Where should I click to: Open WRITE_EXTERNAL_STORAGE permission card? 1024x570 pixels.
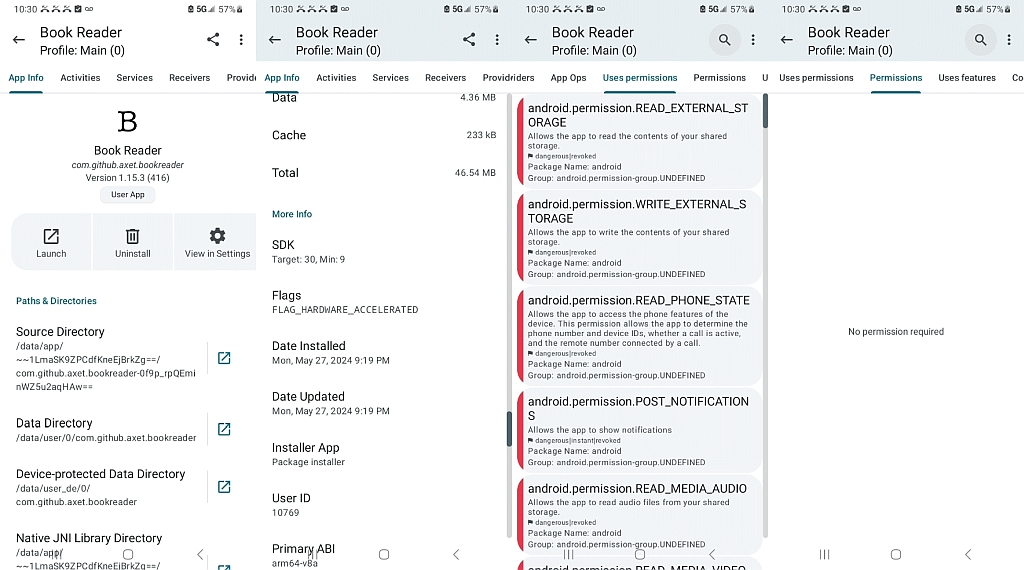coord(639,238)
